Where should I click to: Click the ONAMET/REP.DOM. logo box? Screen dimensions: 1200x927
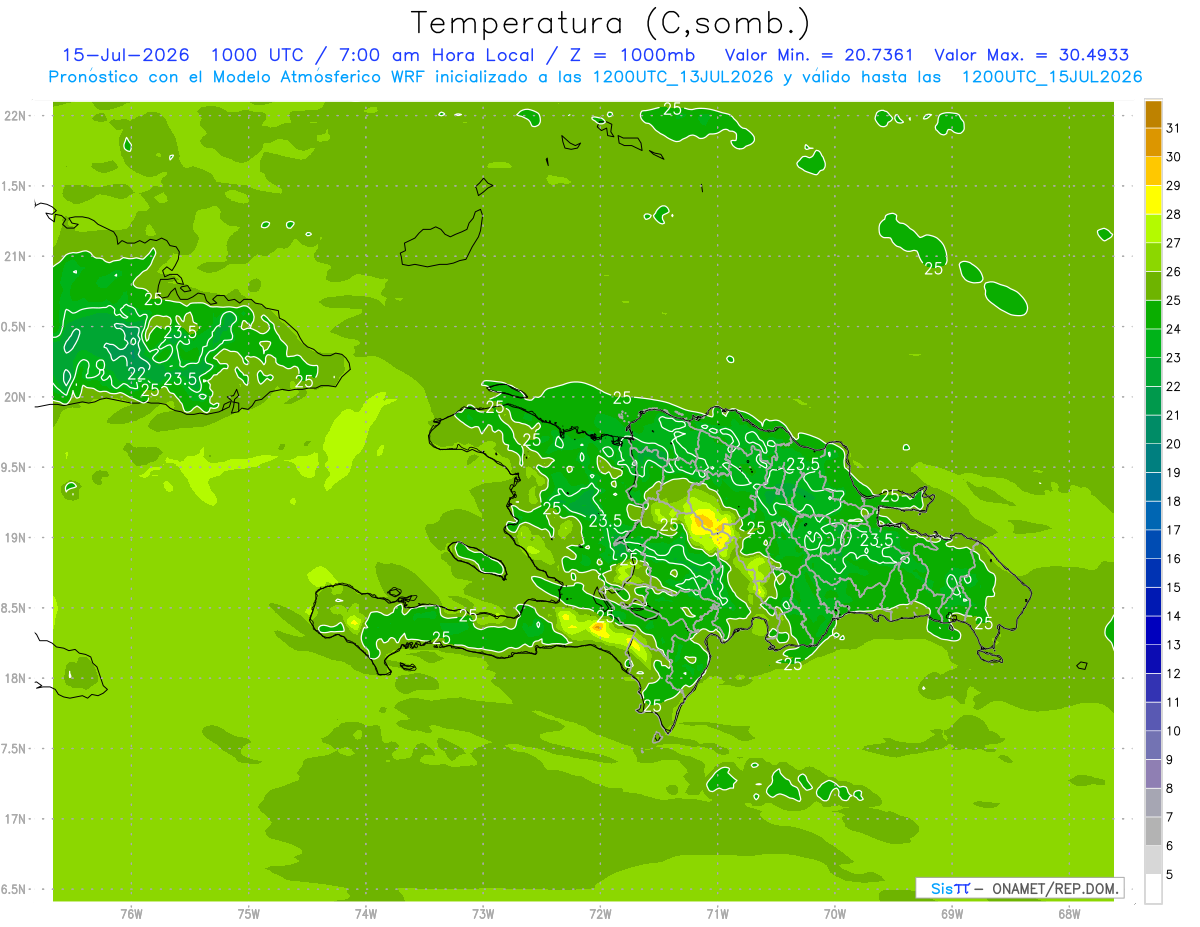point(1019,888)
